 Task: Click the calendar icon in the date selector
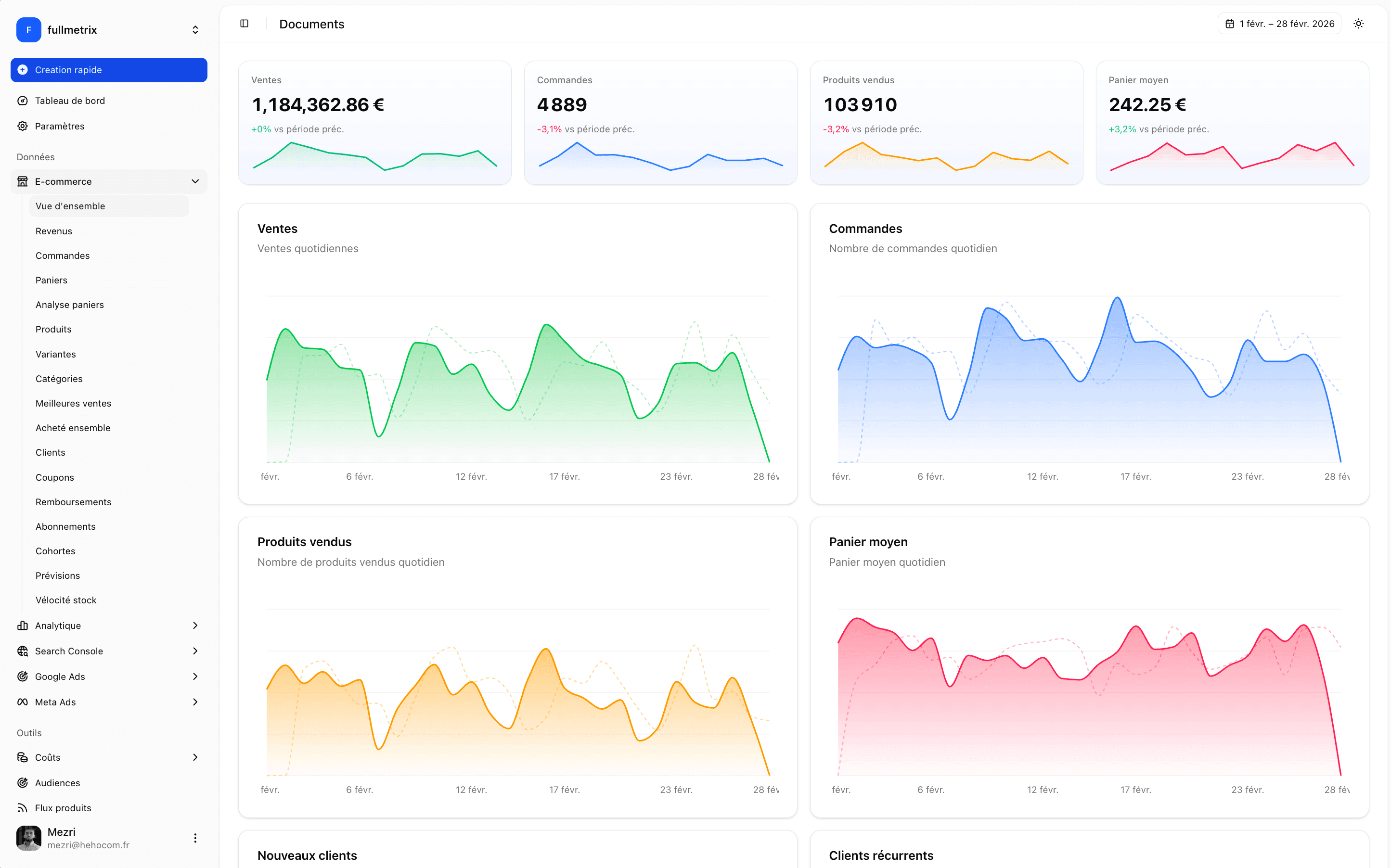click(x=1230, y=24)
